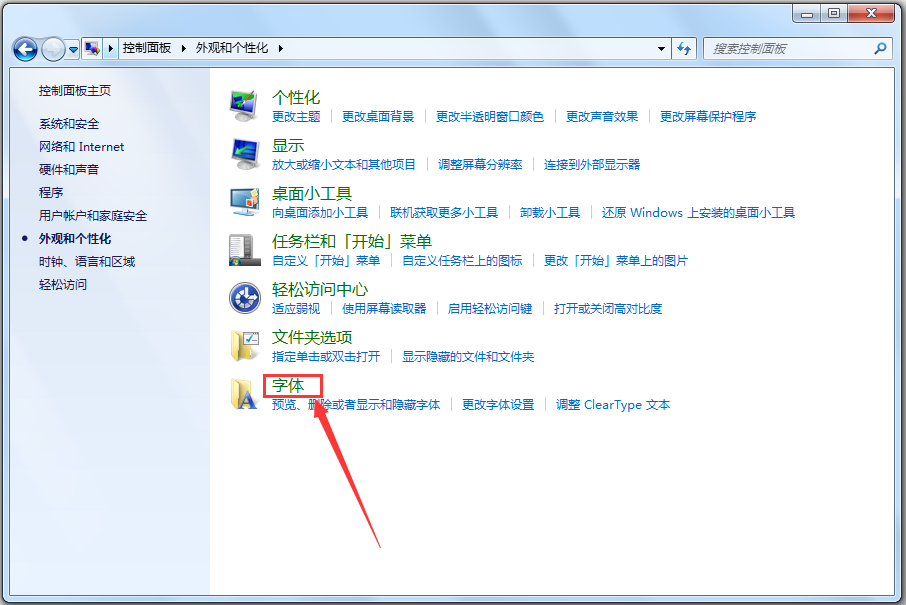Expand the address bar dropdown arrow
This screenshot has height=605, width=906.
[660, 48]
